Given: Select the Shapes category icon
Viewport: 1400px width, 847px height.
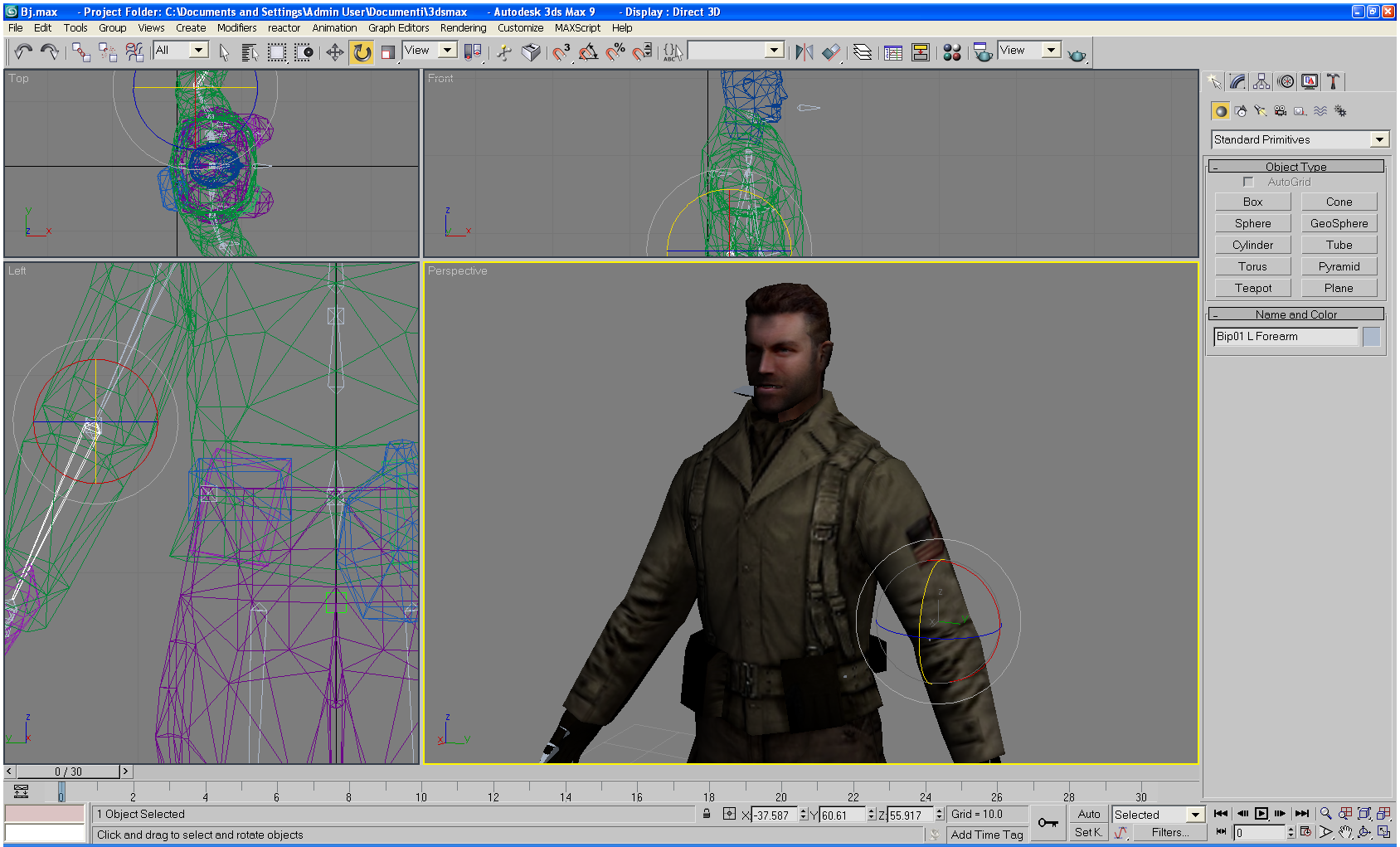Looking at the screenshot, I should tap(1241, 111).
